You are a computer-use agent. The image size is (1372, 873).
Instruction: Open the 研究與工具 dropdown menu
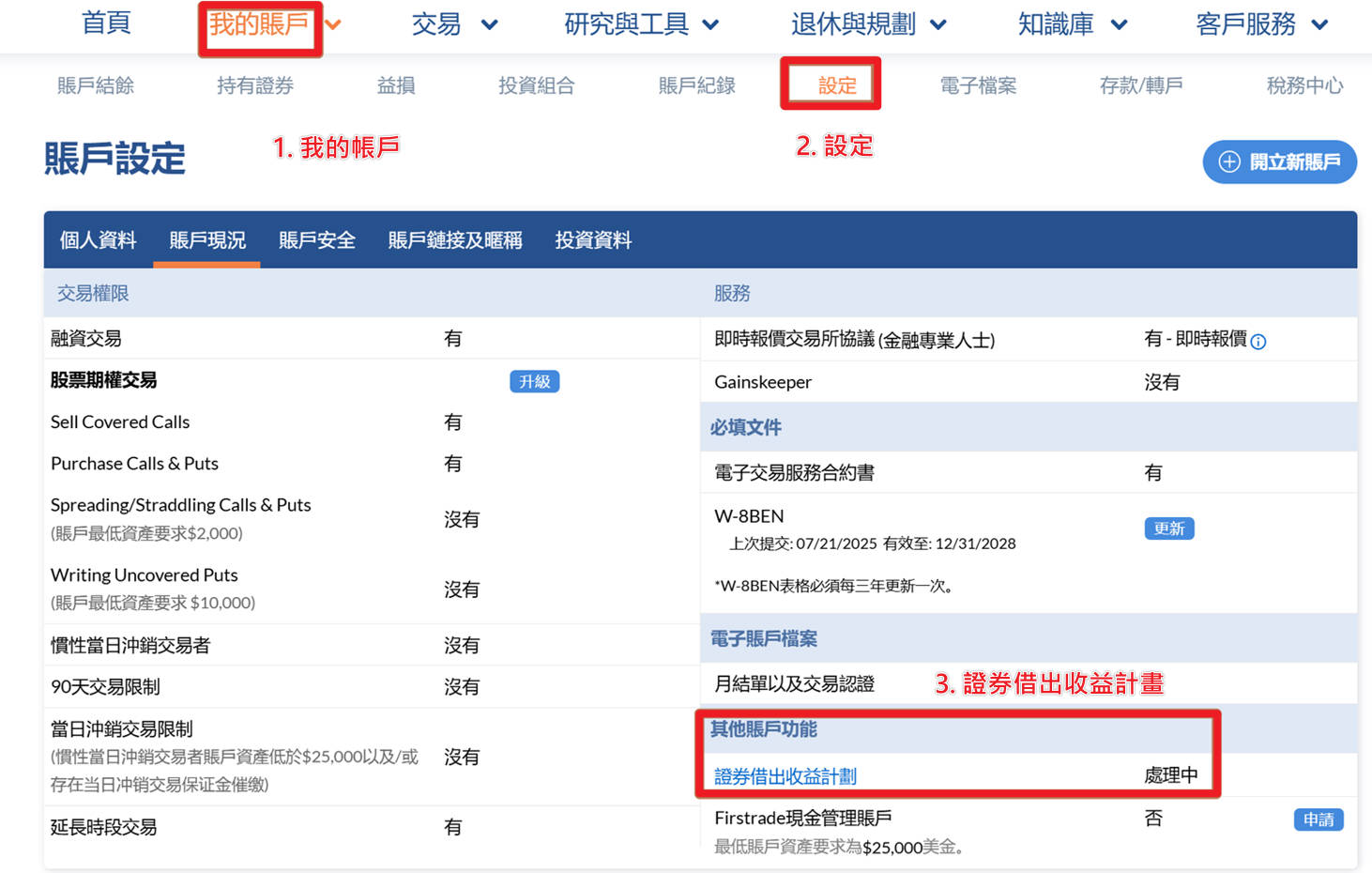pos(641,25)
